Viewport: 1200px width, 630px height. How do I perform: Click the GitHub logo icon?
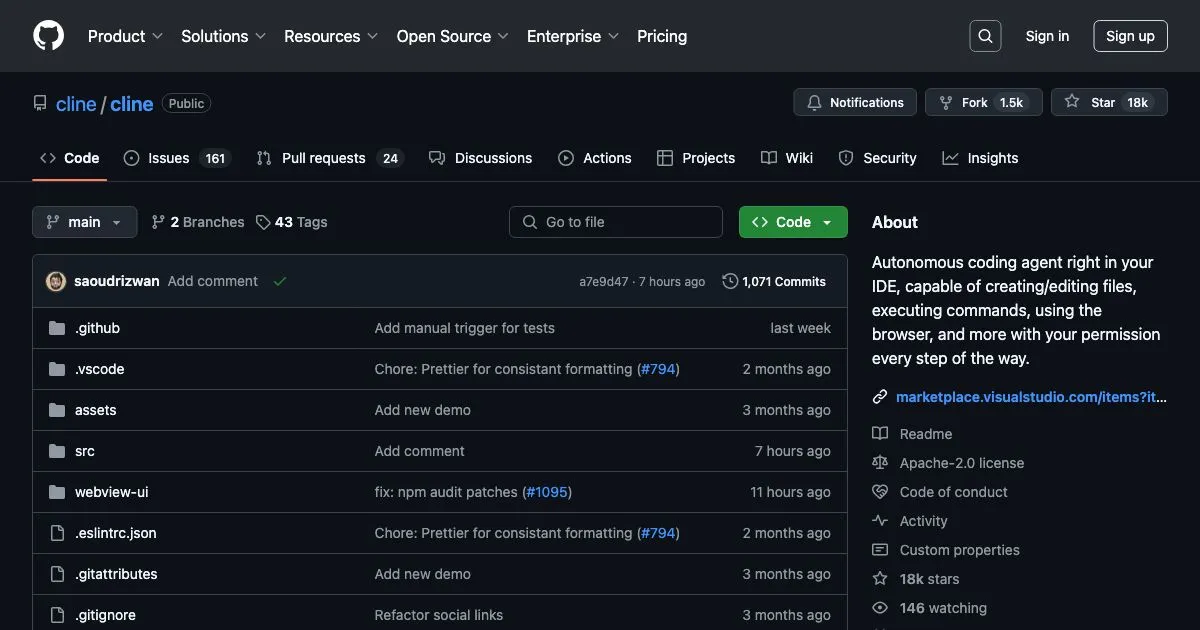click(x=47, y=35)
